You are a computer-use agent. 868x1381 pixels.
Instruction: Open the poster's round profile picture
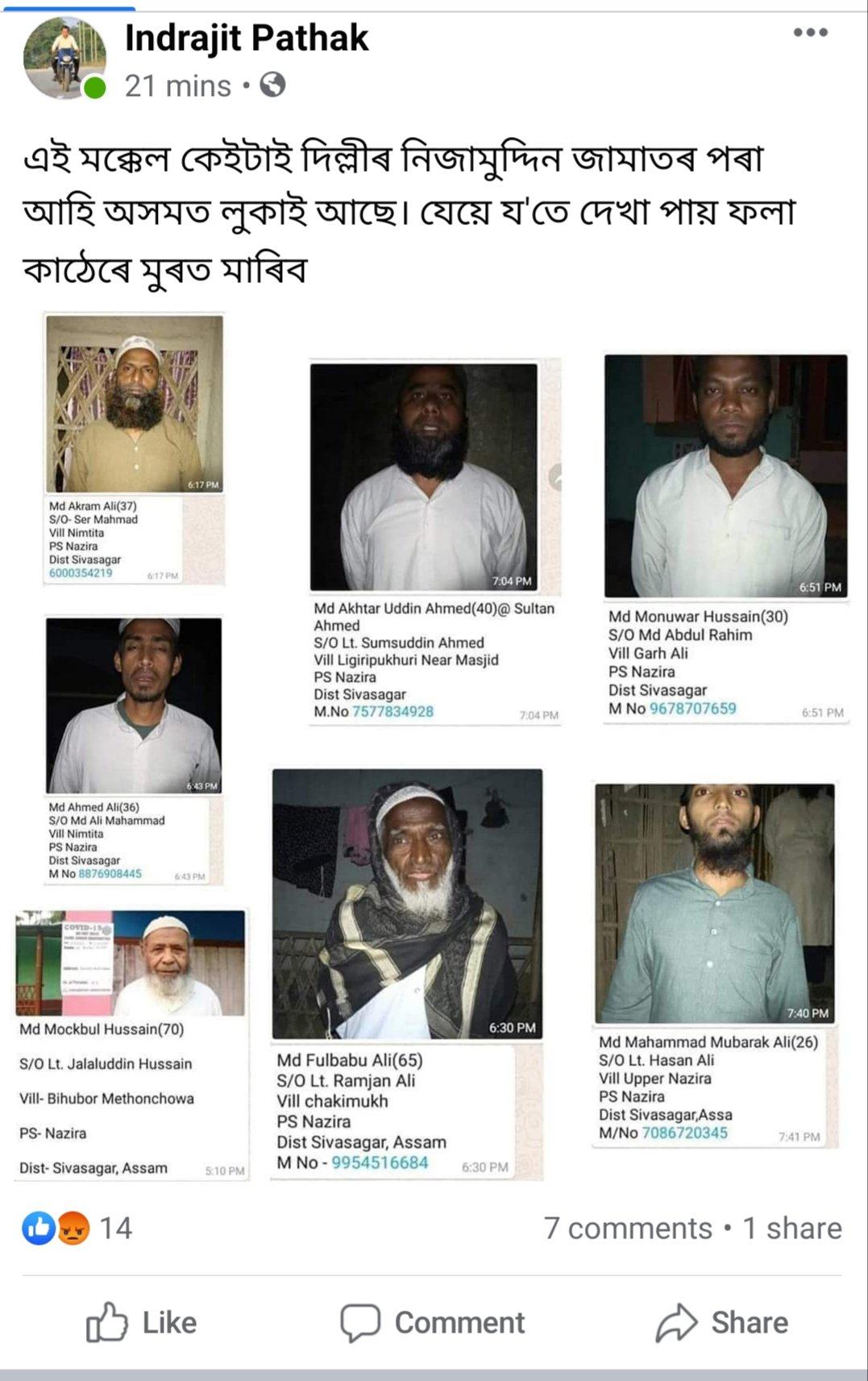pyautogui.click(x=64, y=58)
